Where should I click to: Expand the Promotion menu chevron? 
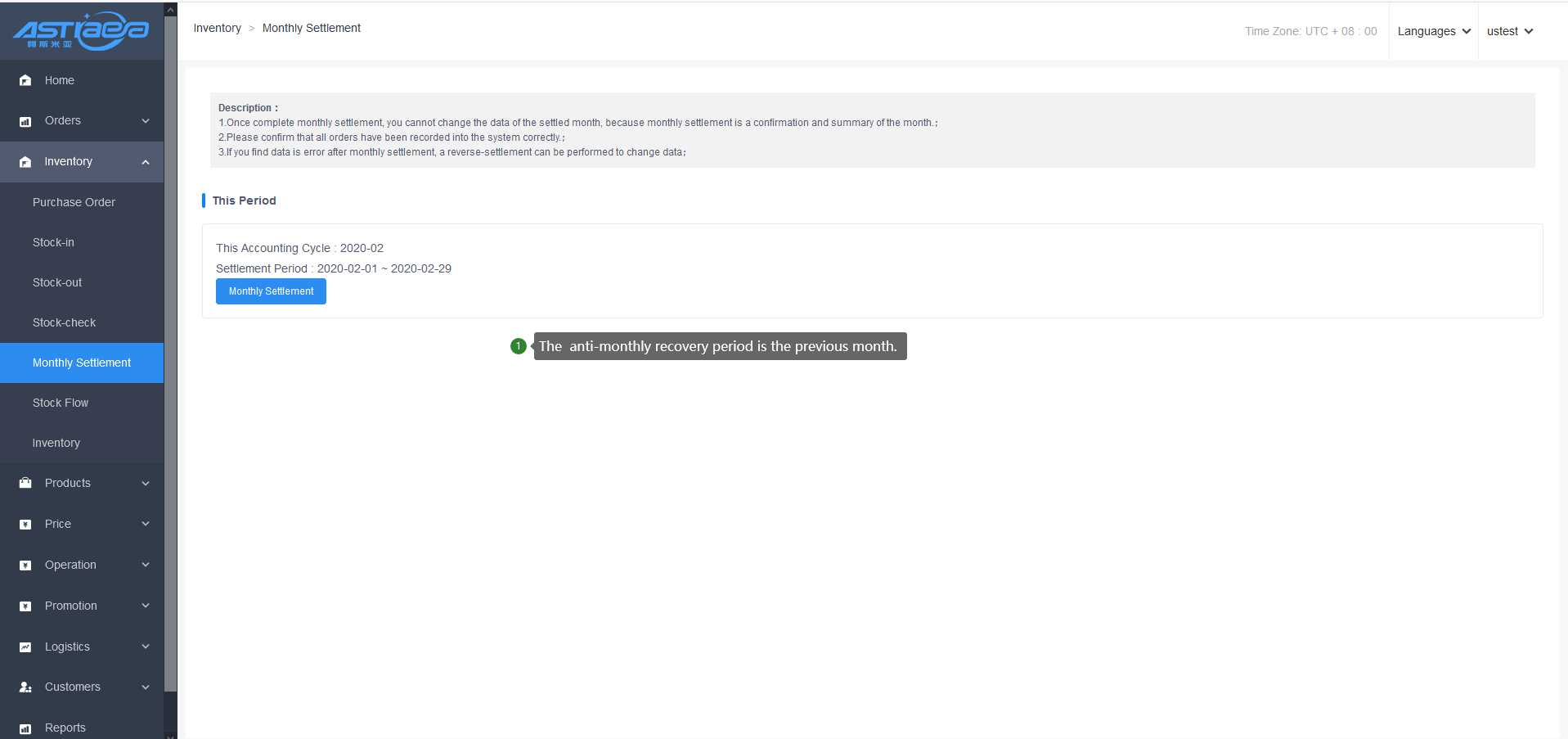click(146, 606)
